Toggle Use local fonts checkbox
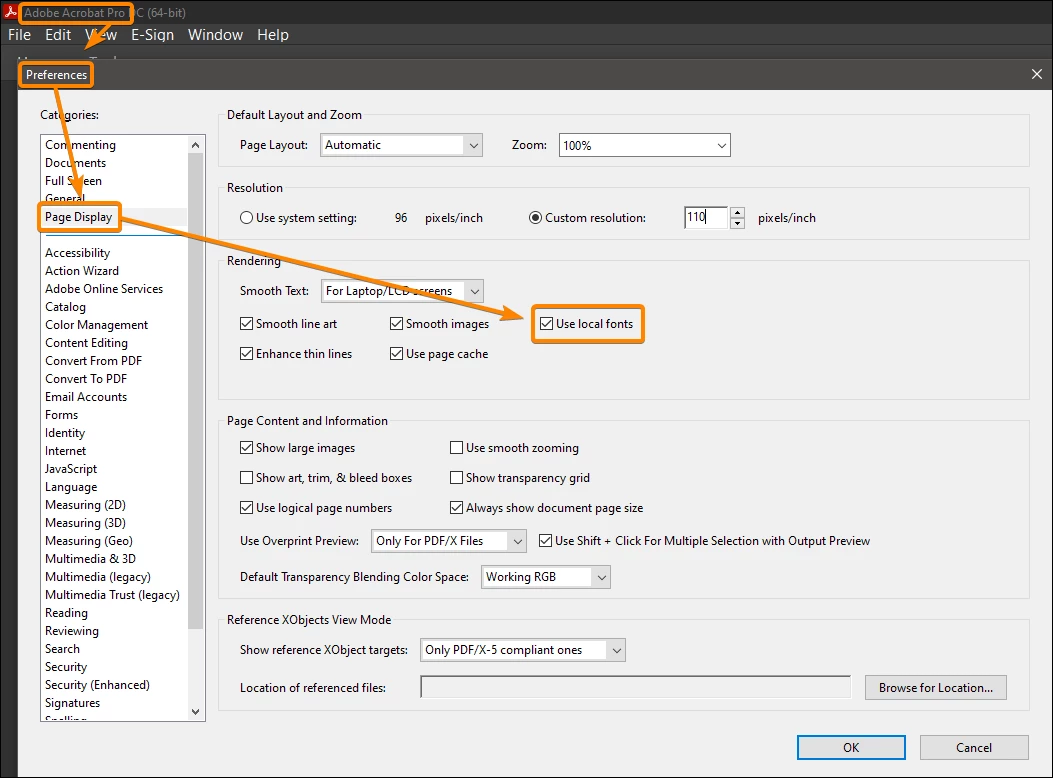Screen dimensions: 1053x778 pyautogui.click(x=547, y=324)
